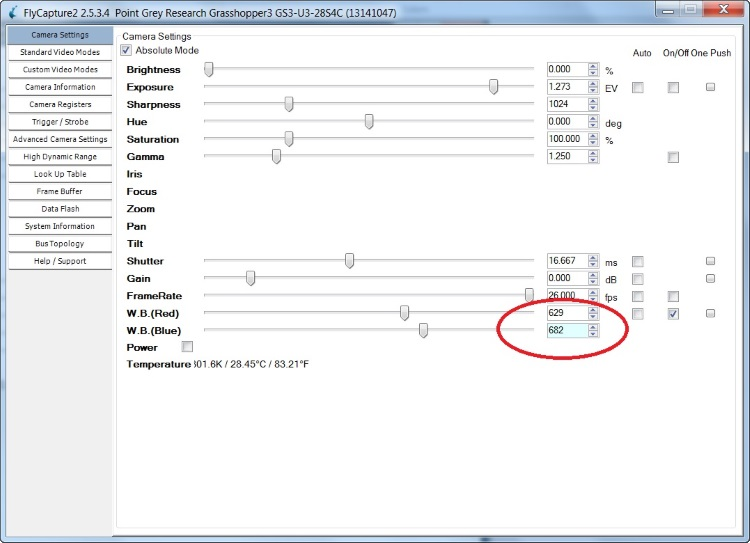750x543 pixels.
Task: Toggle the Power checkbox
Action: 188,346
